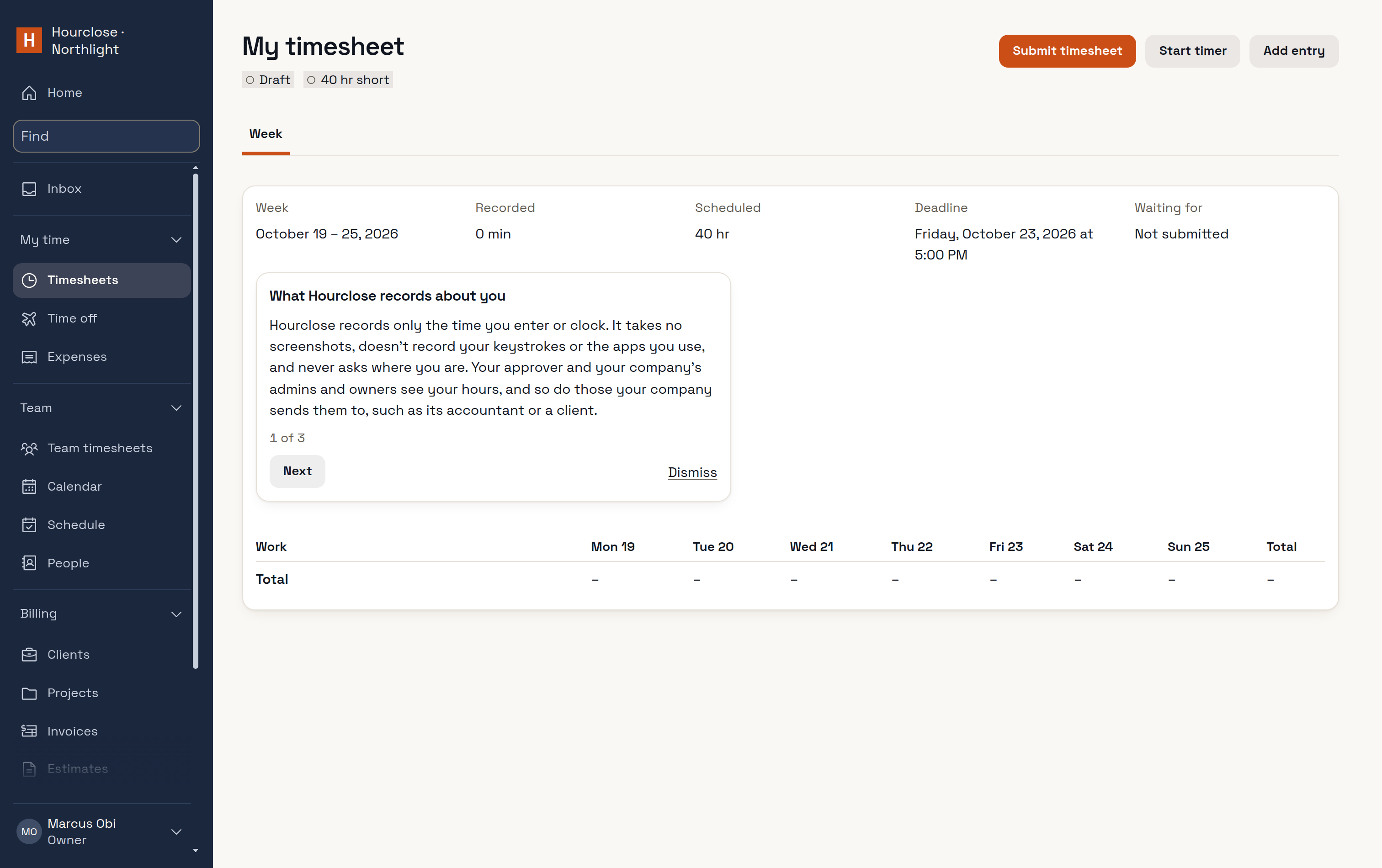Click the Clients briefcase icon

point(29,655)
